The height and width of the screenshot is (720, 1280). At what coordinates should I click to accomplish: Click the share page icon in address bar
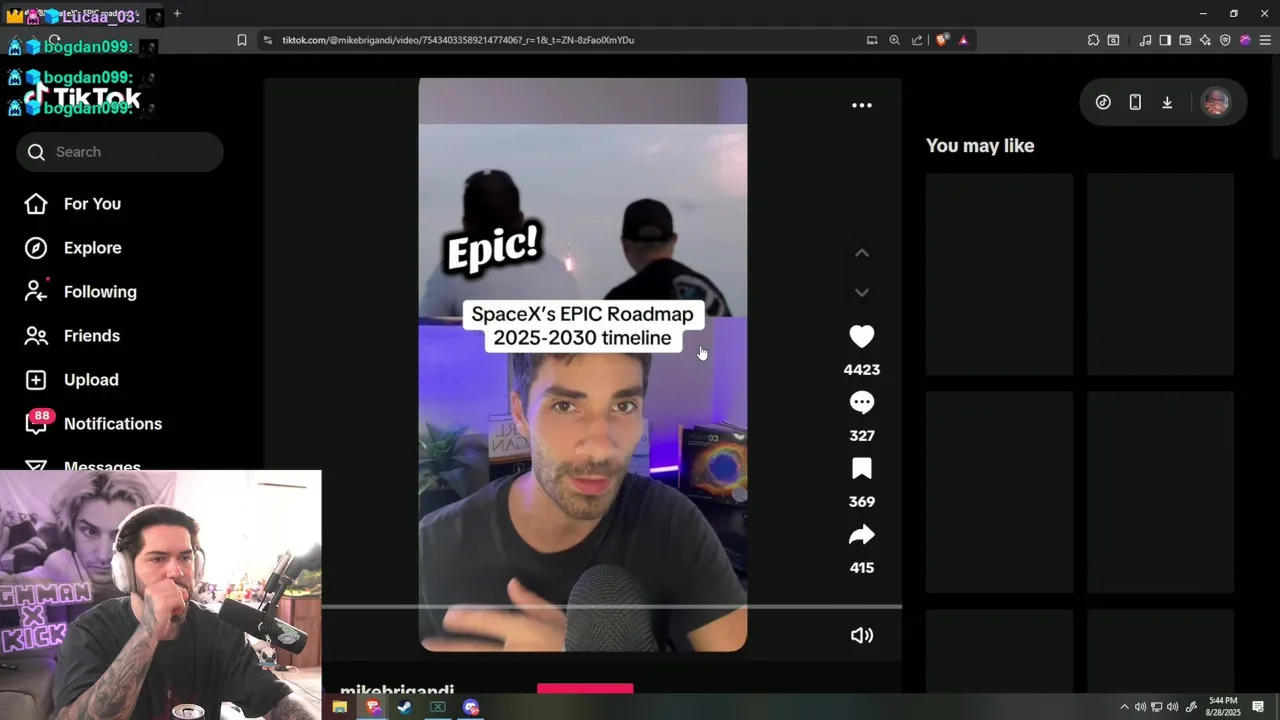click(x=917, y=40)
